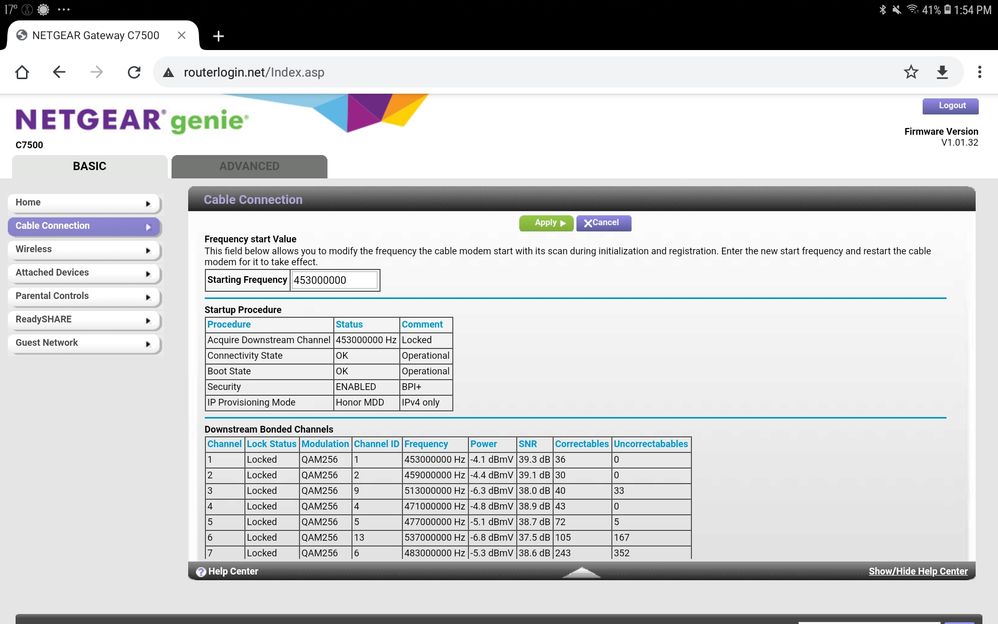998x624 pixels.
Task: Open the browser downloads icon
Action: (x=942, y=72)
